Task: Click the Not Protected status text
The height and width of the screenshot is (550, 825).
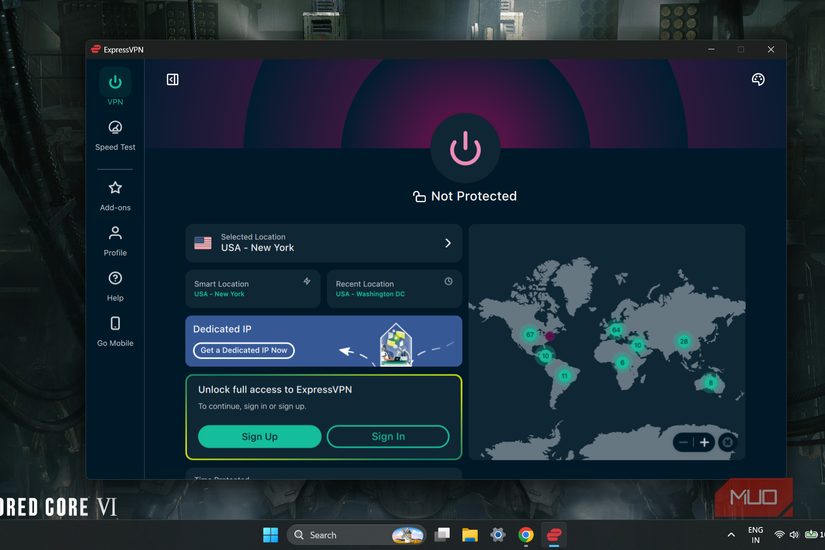Action: [474, 196]
